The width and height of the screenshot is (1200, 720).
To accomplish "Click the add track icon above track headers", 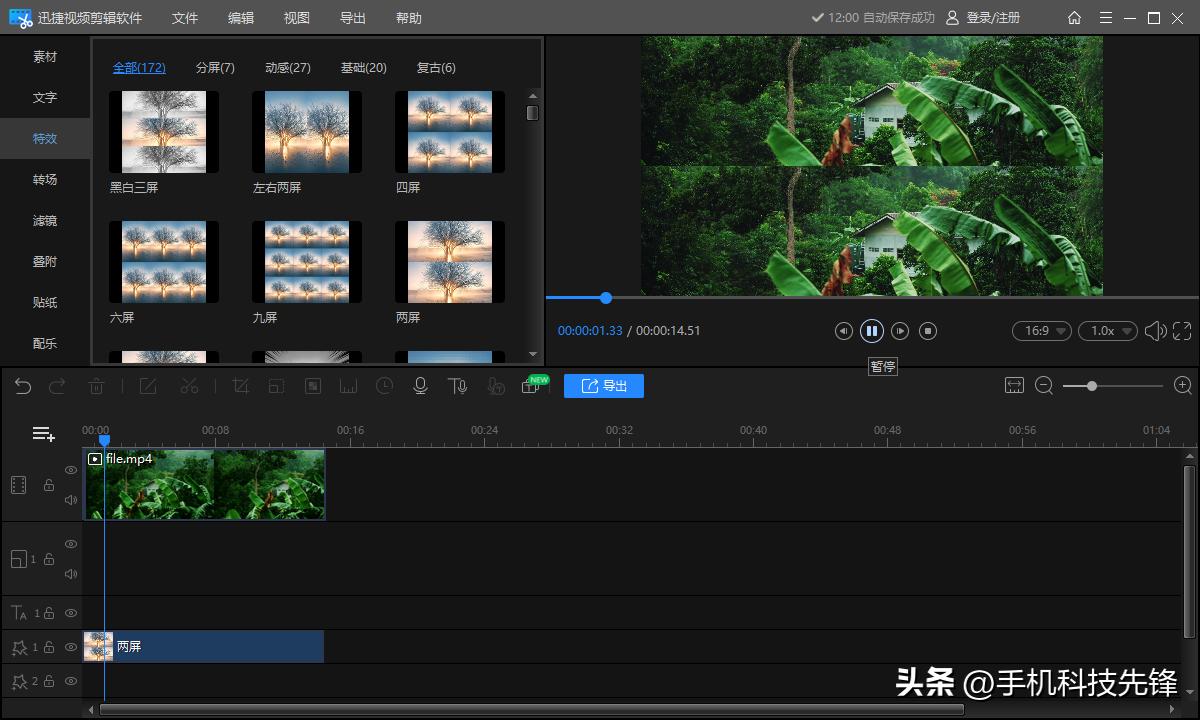I will 43,434.
